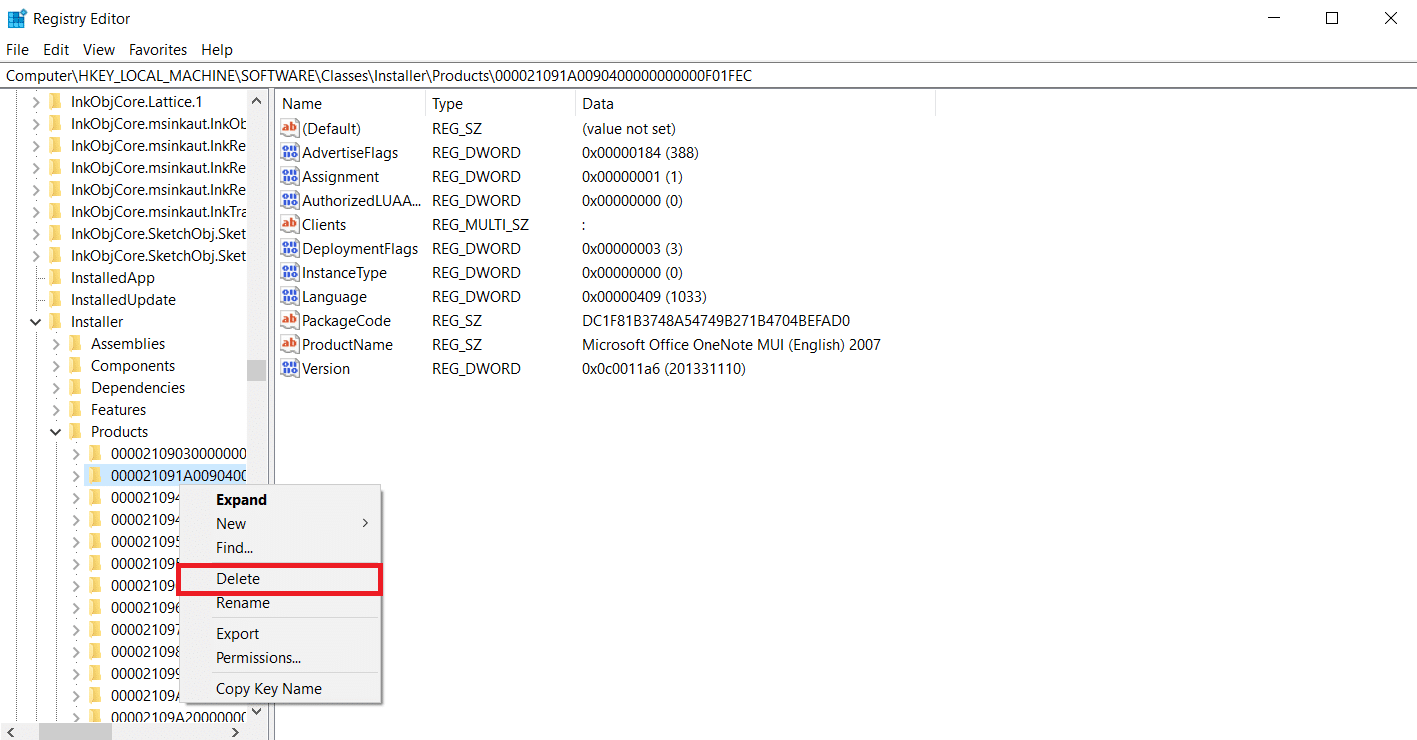Screen dimensions: 1417x740
Task: Open the Favorites menu
Action: [158, 49]
